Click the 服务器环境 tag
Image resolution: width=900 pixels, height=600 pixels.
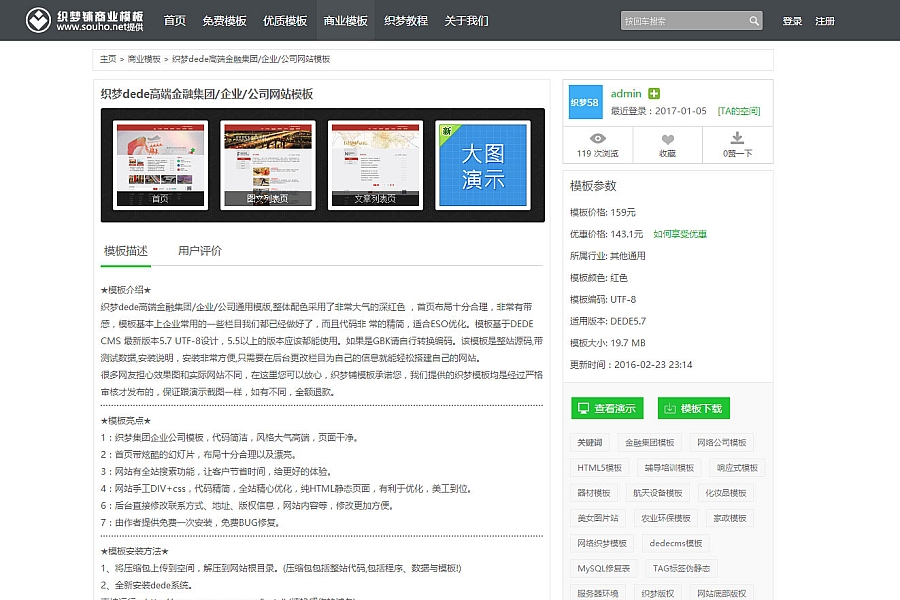click(x=598, y=594)
